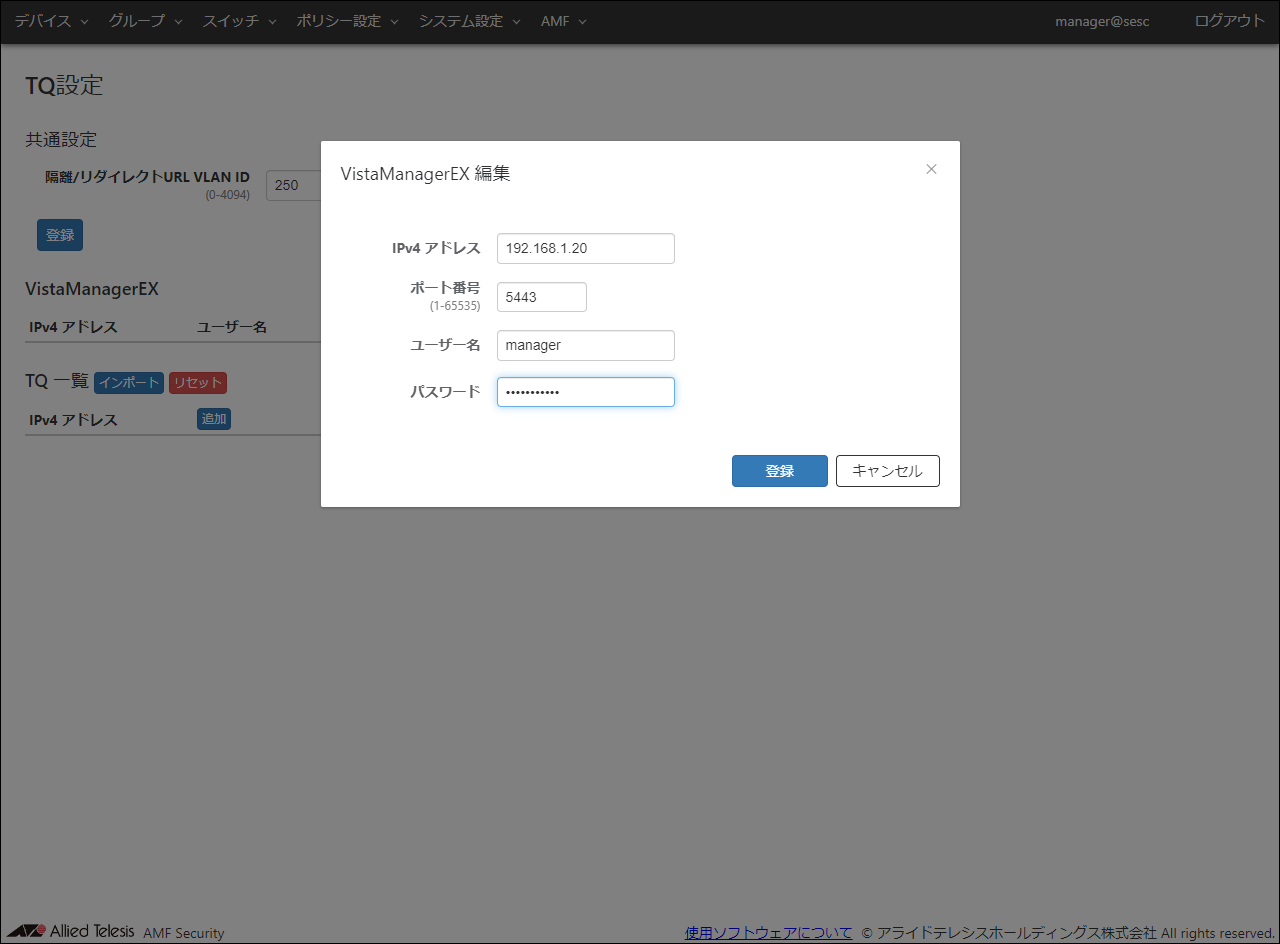Cancel the dialog with キャンセル button

[887, 471]
